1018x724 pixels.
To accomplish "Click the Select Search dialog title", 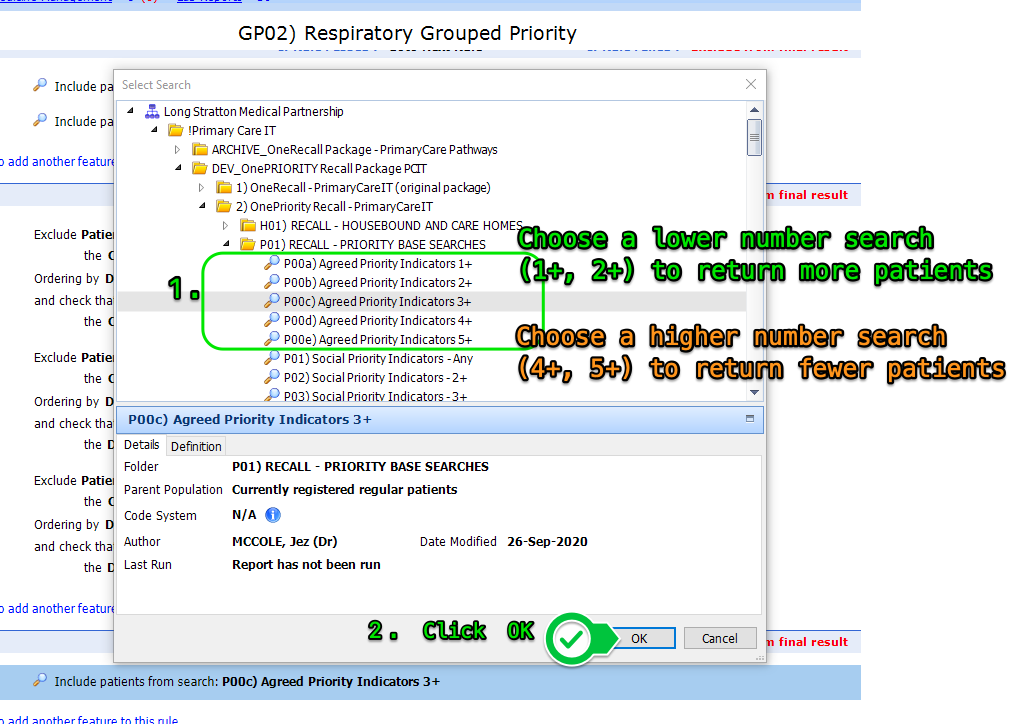I will [x=156, y=84].
